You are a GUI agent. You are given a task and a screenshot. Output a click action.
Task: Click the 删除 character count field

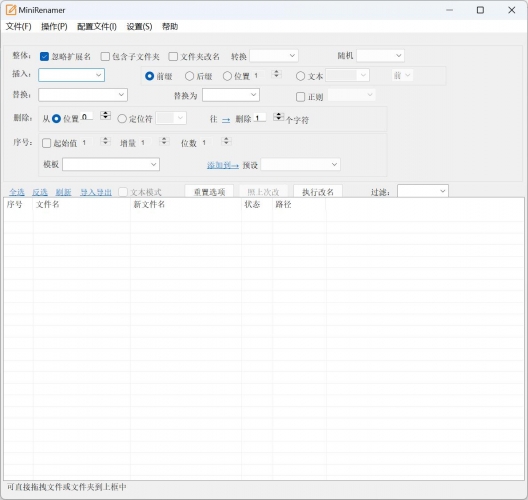260,118
